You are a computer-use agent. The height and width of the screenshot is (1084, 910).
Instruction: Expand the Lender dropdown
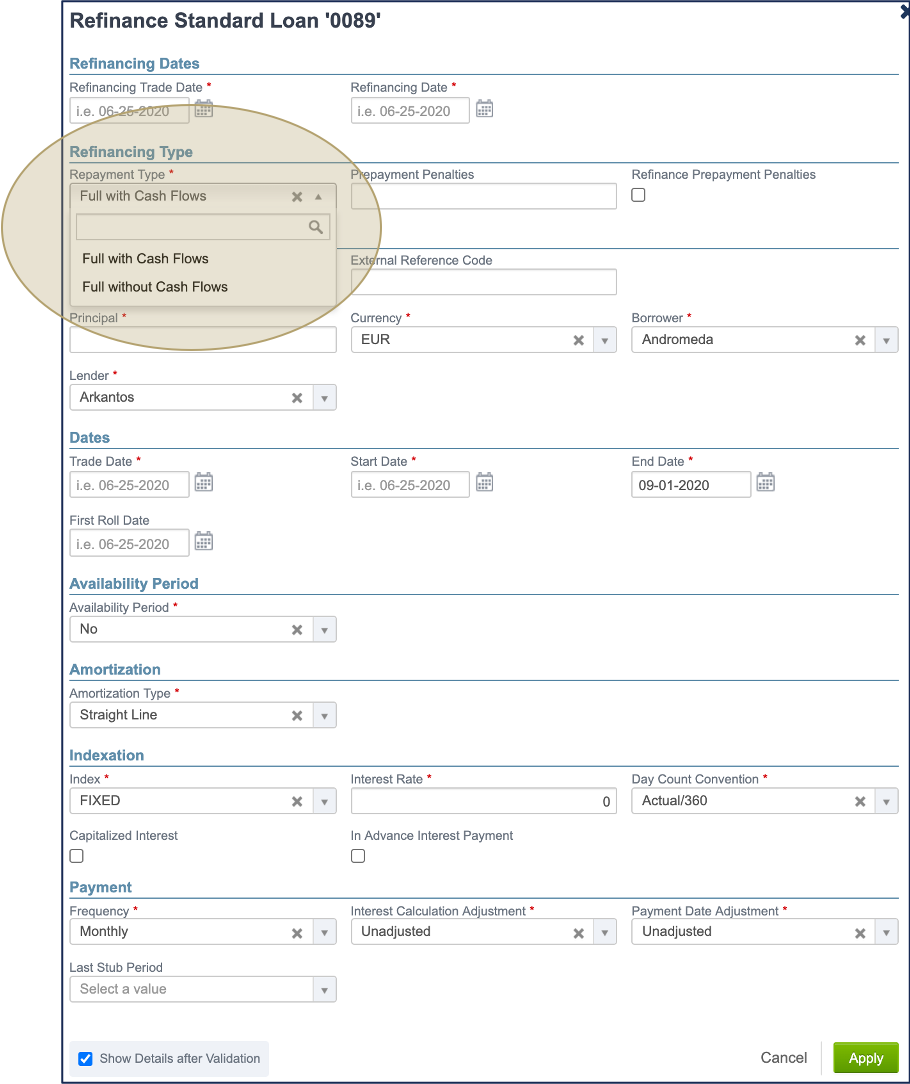click(324, 398)
